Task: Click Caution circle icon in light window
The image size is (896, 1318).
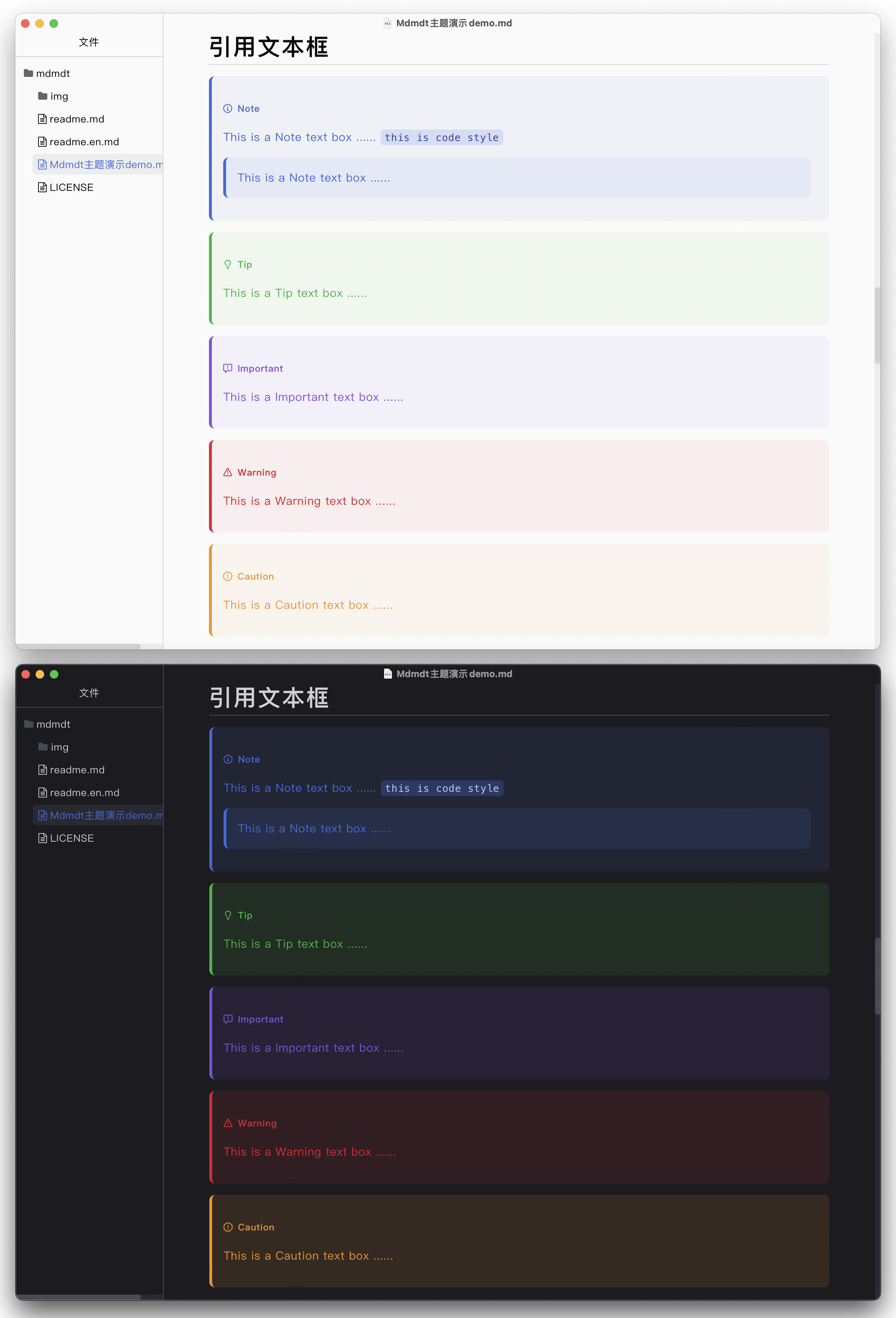Action: [227, 576]
